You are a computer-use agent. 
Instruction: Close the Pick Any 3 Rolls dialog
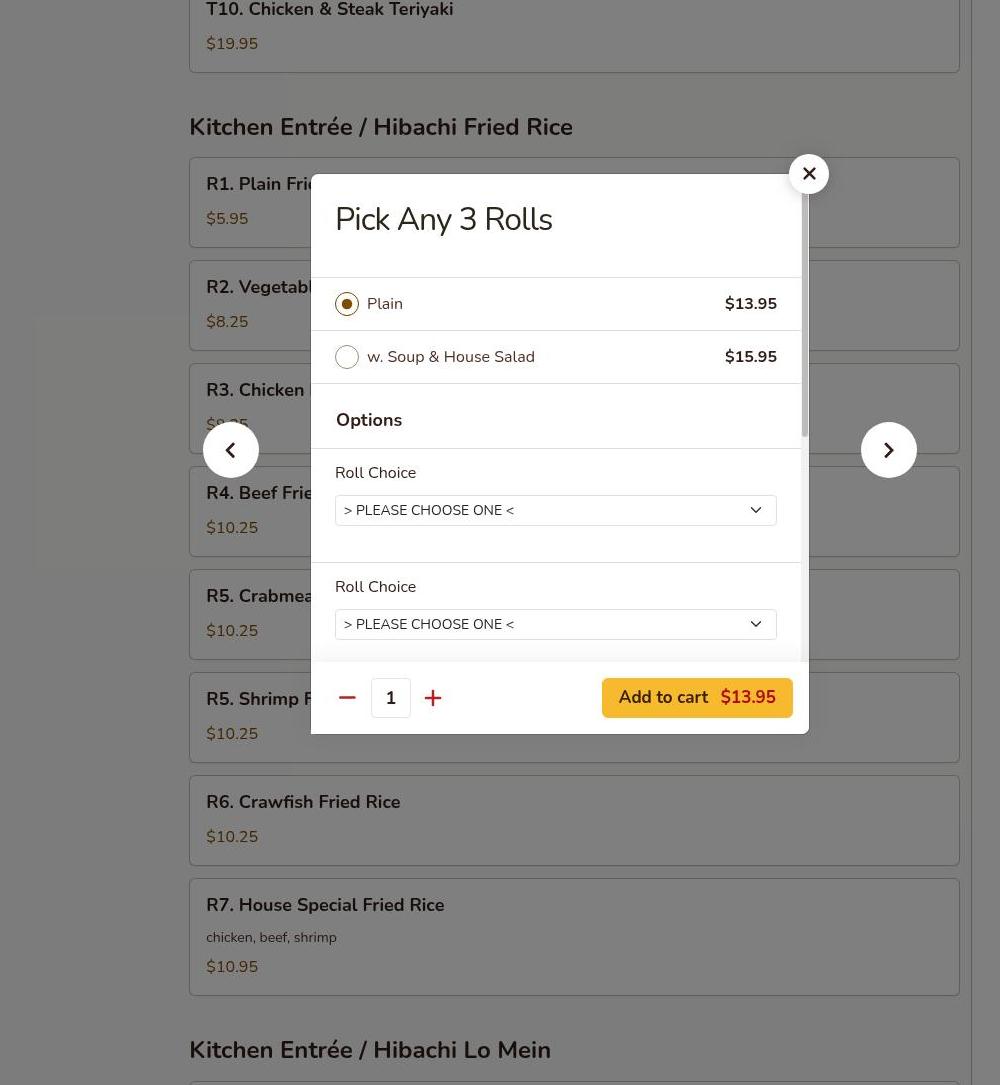(809, 174)
